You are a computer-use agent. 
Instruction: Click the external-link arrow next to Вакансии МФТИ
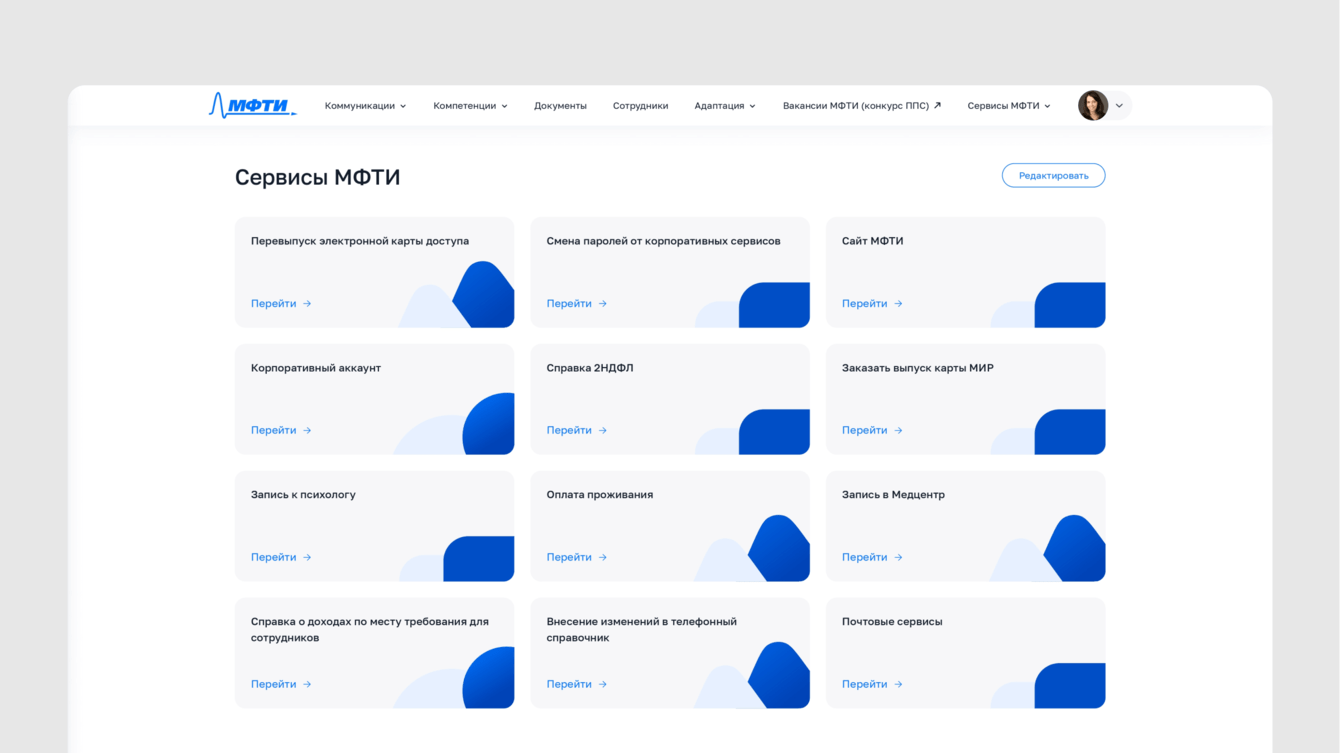click(x=937, y=105)
